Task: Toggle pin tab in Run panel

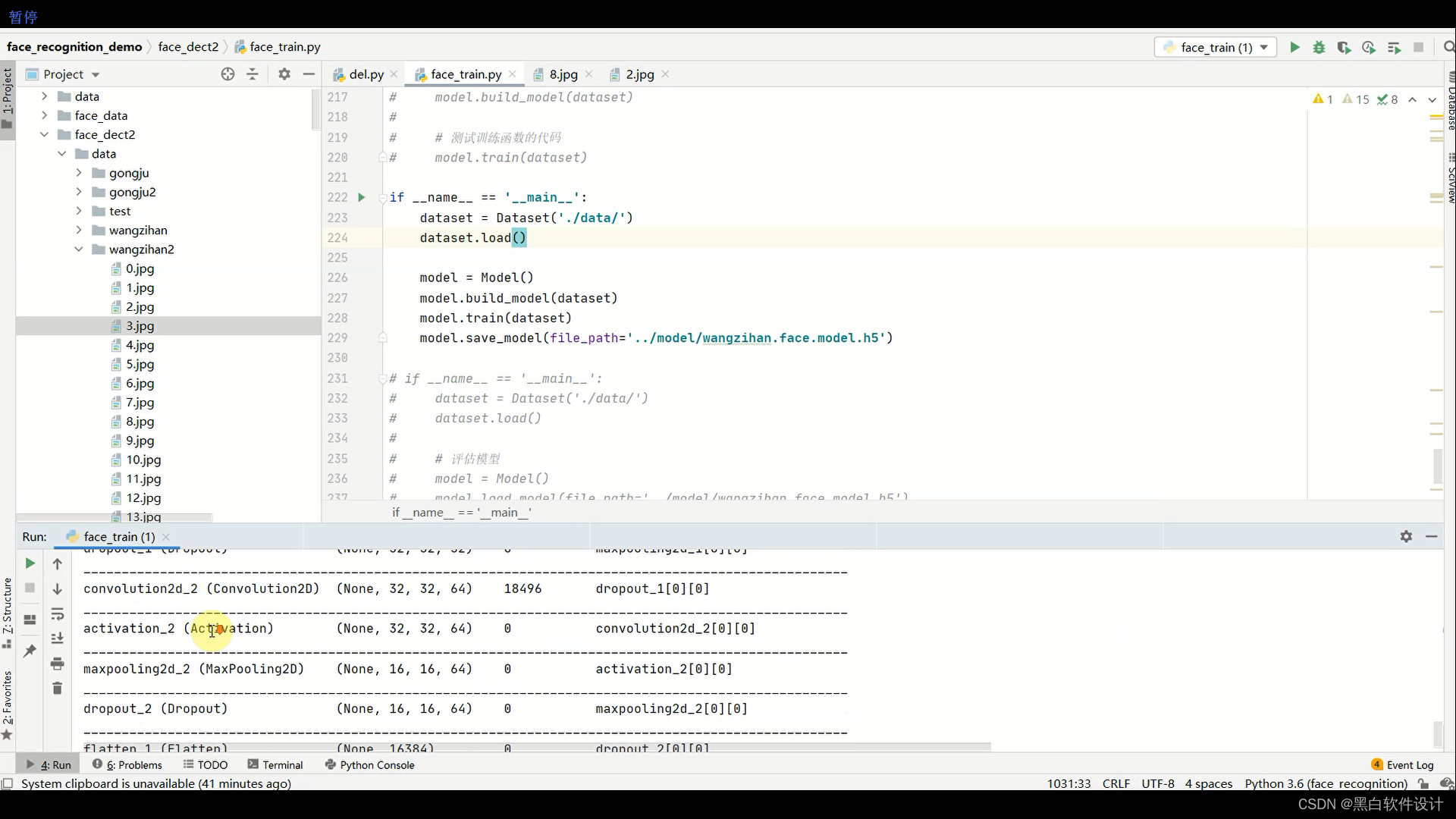Action: click(30, 651)
